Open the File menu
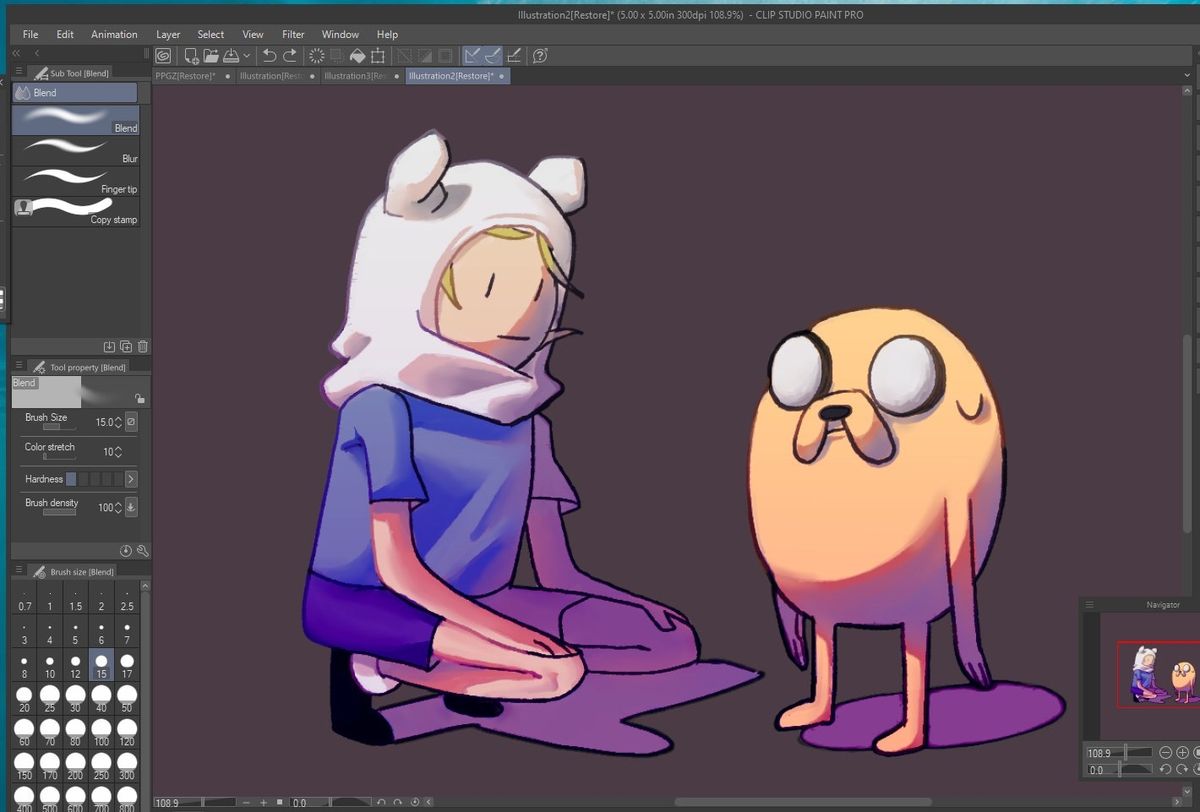Screen dimensions: 1200x812 pos(31,34)
